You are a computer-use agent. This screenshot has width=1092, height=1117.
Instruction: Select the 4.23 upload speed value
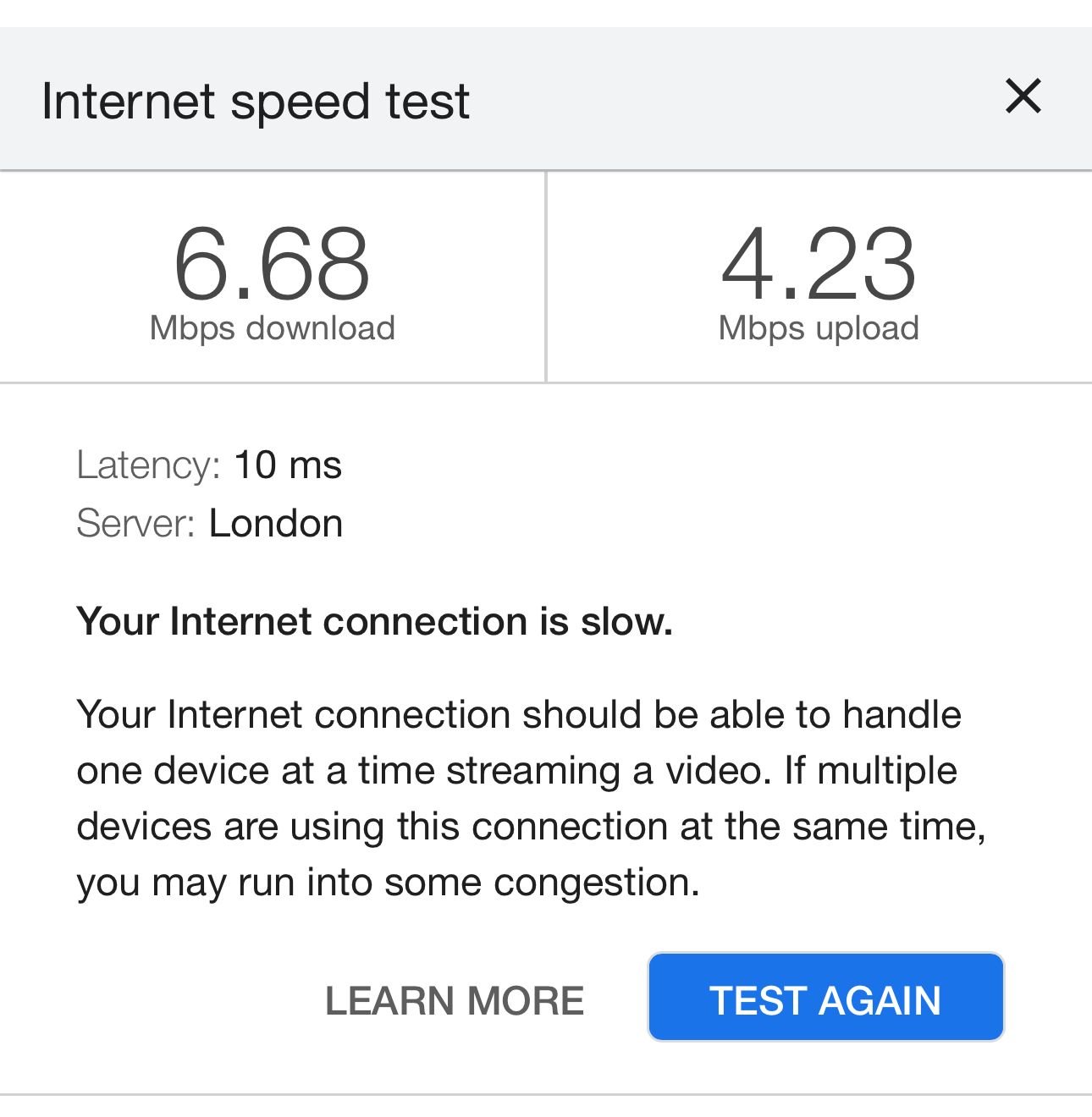819,264
